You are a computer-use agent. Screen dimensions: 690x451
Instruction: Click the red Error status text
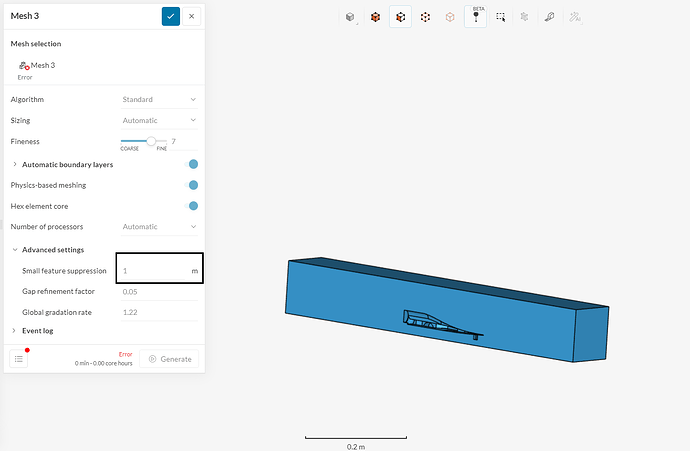[x=125, y=354]
